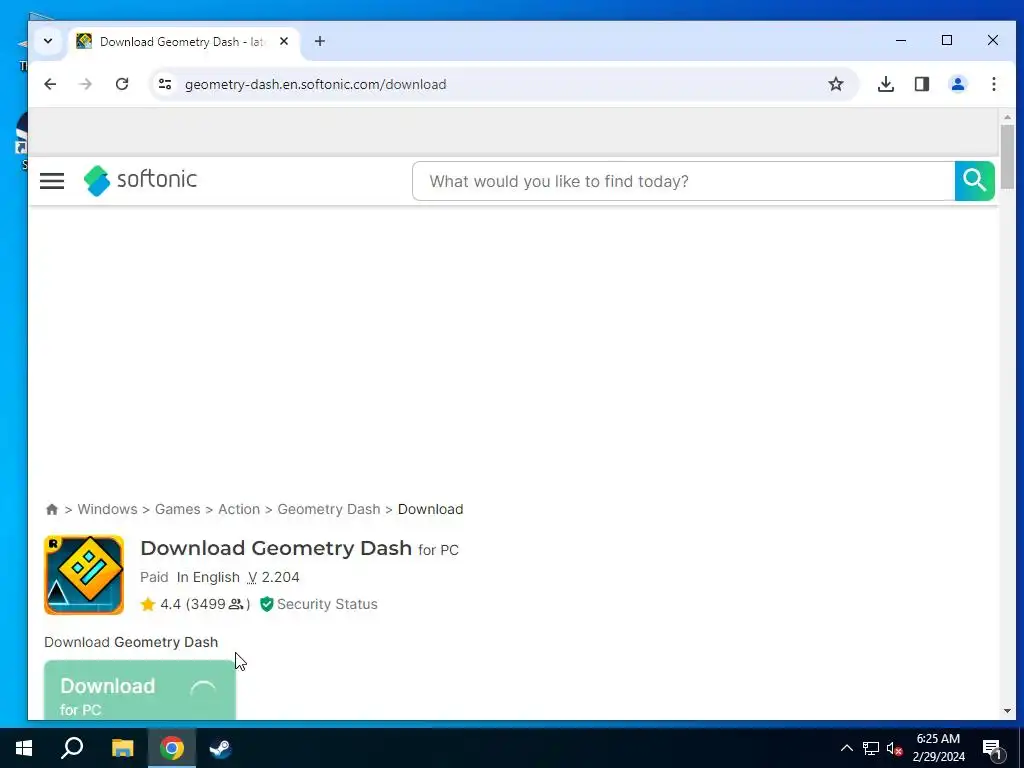The image size is (1024, 768).
Task: Open Chrome profile menu
Action: 957,84
